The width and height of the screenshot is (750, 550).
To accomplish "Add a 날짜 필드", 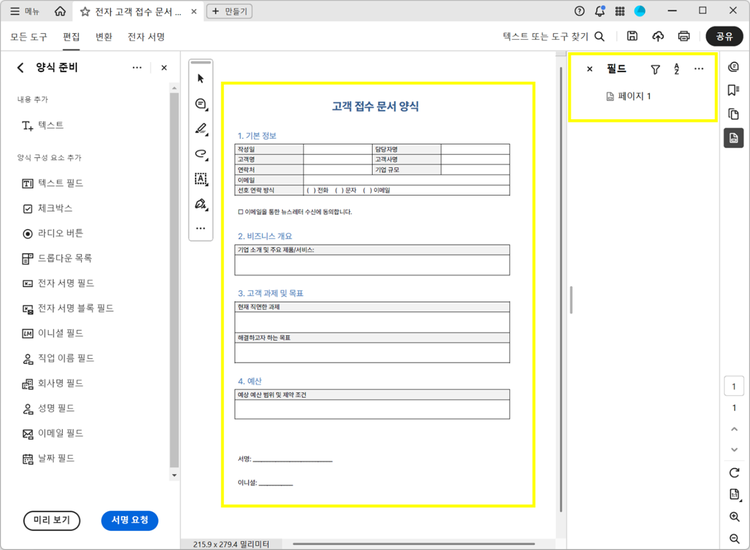I will tap(48, 458).
